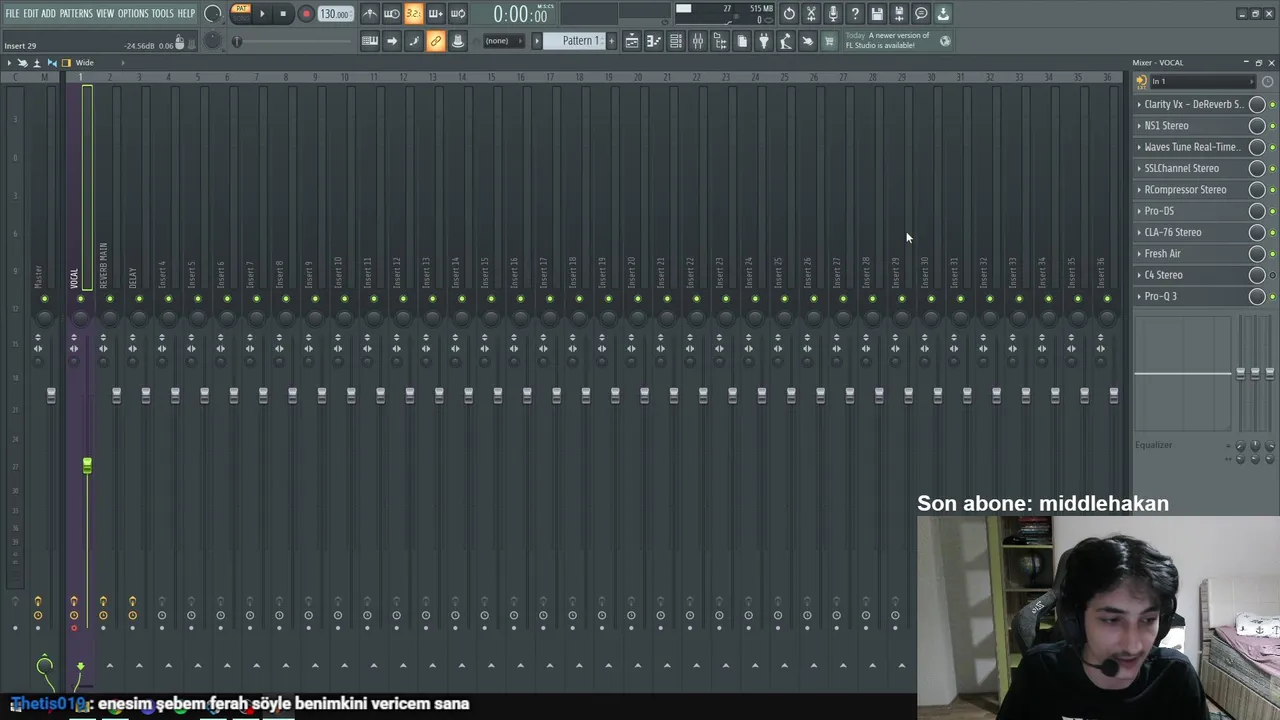
Task: Disable the Clarity Vx DeReverb effect LED
Action: (x=1272, y=105)
